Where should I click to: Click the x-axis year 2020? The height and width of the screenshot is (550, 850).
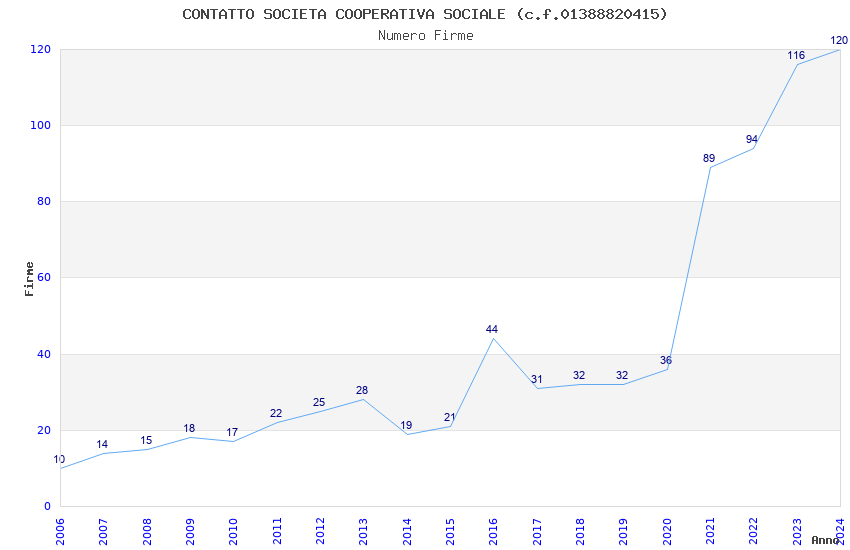pyautogui.click(x=667, y=531)
